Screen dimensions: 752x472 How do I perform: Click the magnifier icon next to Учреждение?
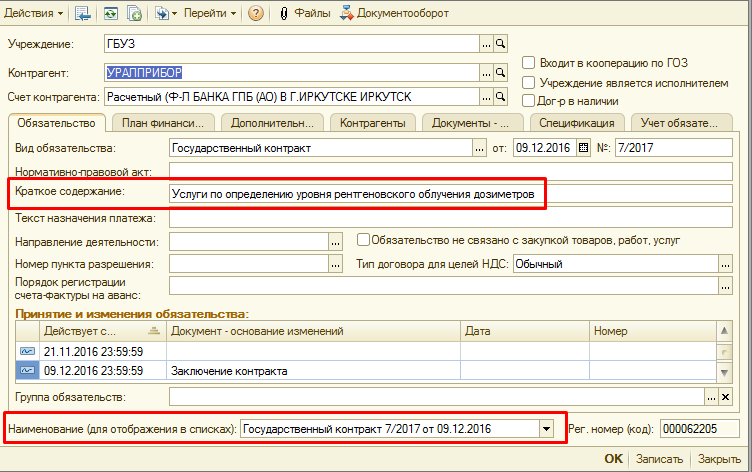click(x=501, y=45)
